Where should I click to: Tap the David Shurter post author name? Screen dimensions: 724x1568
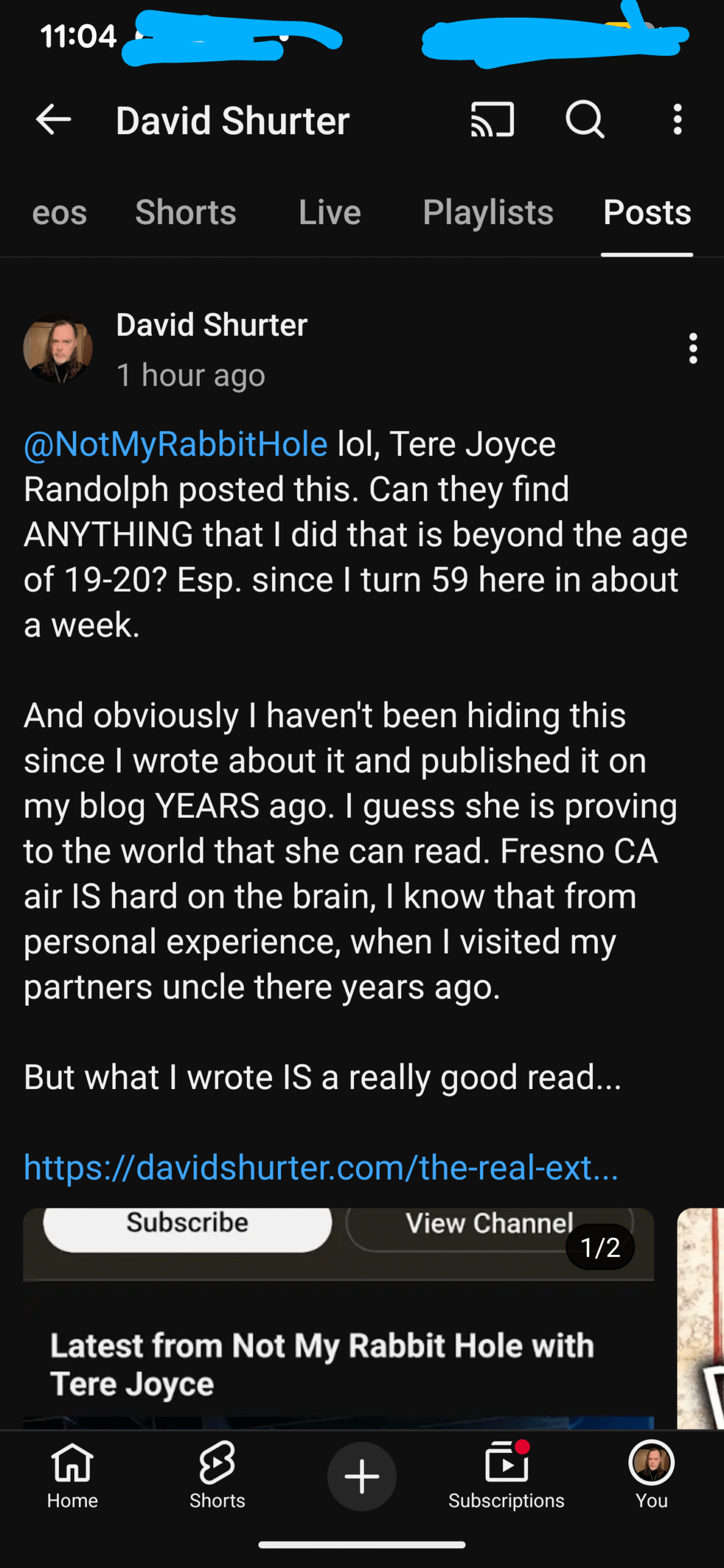(212, 325)
